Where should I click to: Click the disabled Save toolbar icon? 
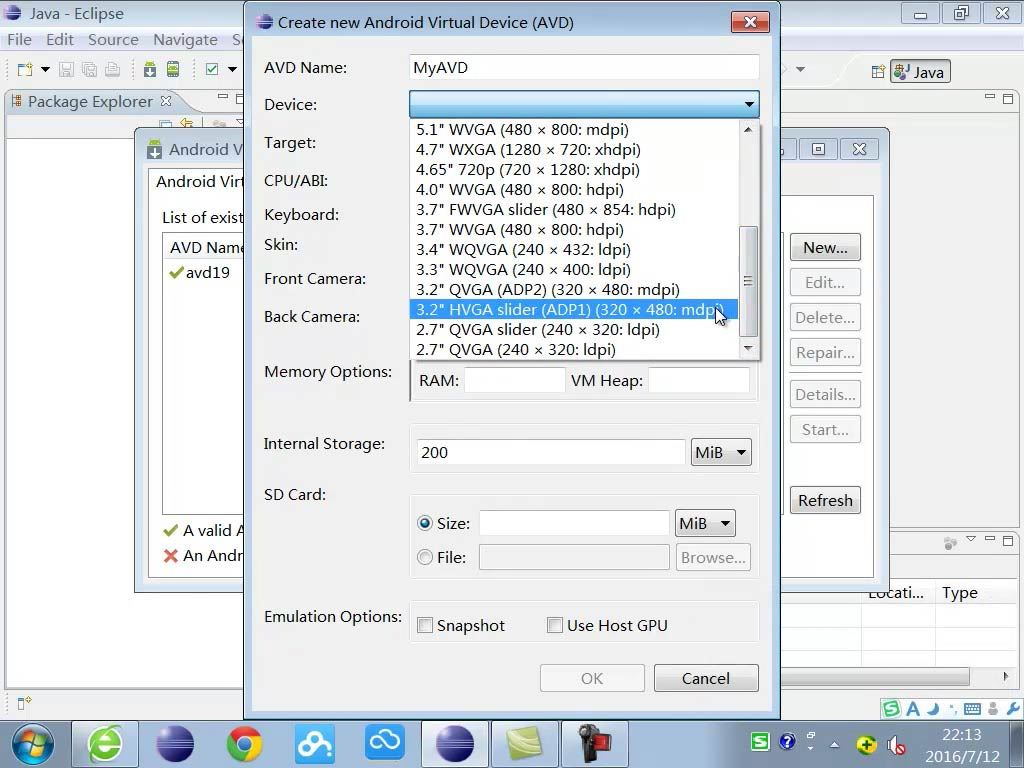click(x=66, y=69)
